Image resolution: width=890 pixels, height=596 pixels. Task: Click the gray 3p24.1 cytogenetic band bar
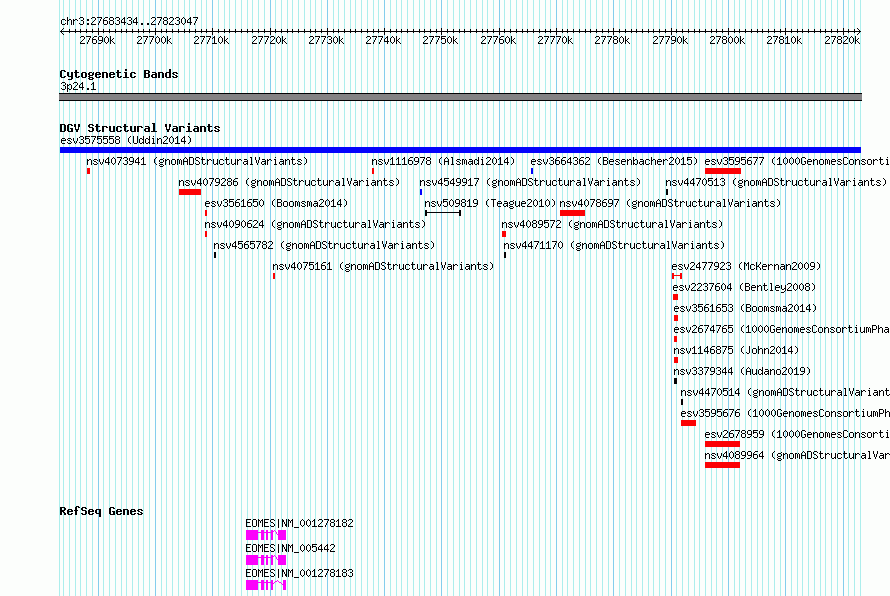coord(460,97)
